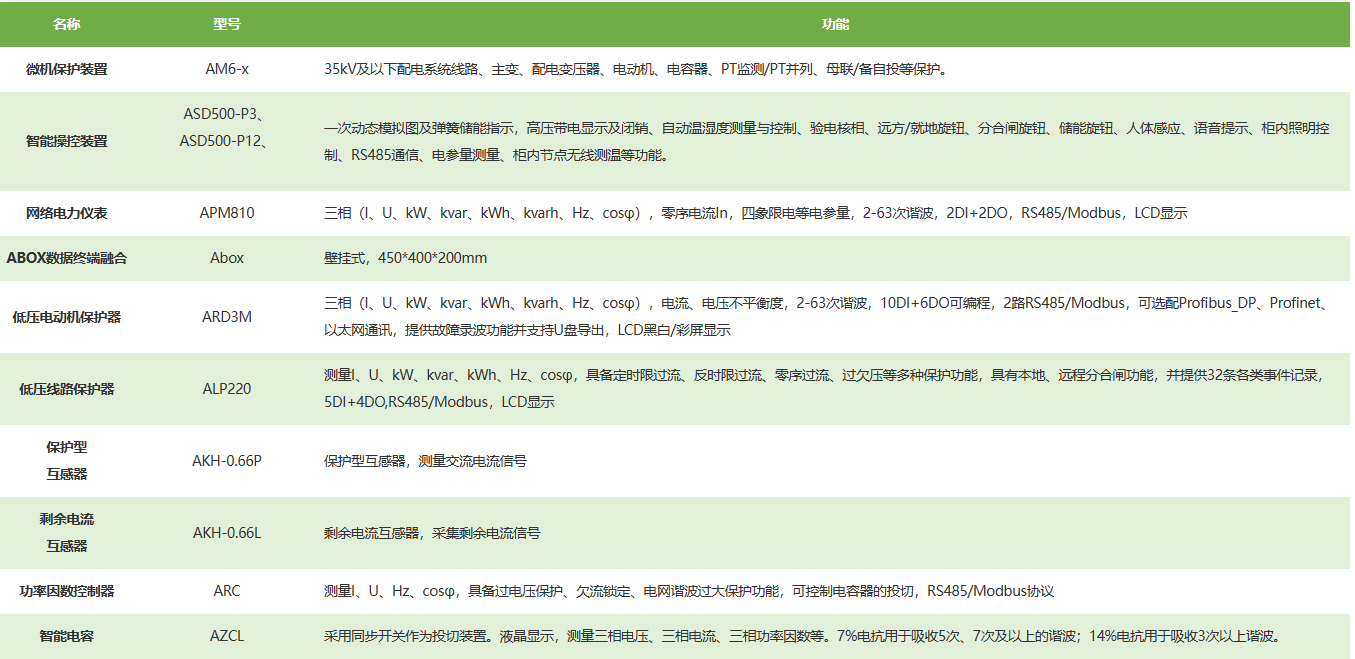Click the ARD3M model number
This screenshot has height=659, width=1355.
[227, 317]
